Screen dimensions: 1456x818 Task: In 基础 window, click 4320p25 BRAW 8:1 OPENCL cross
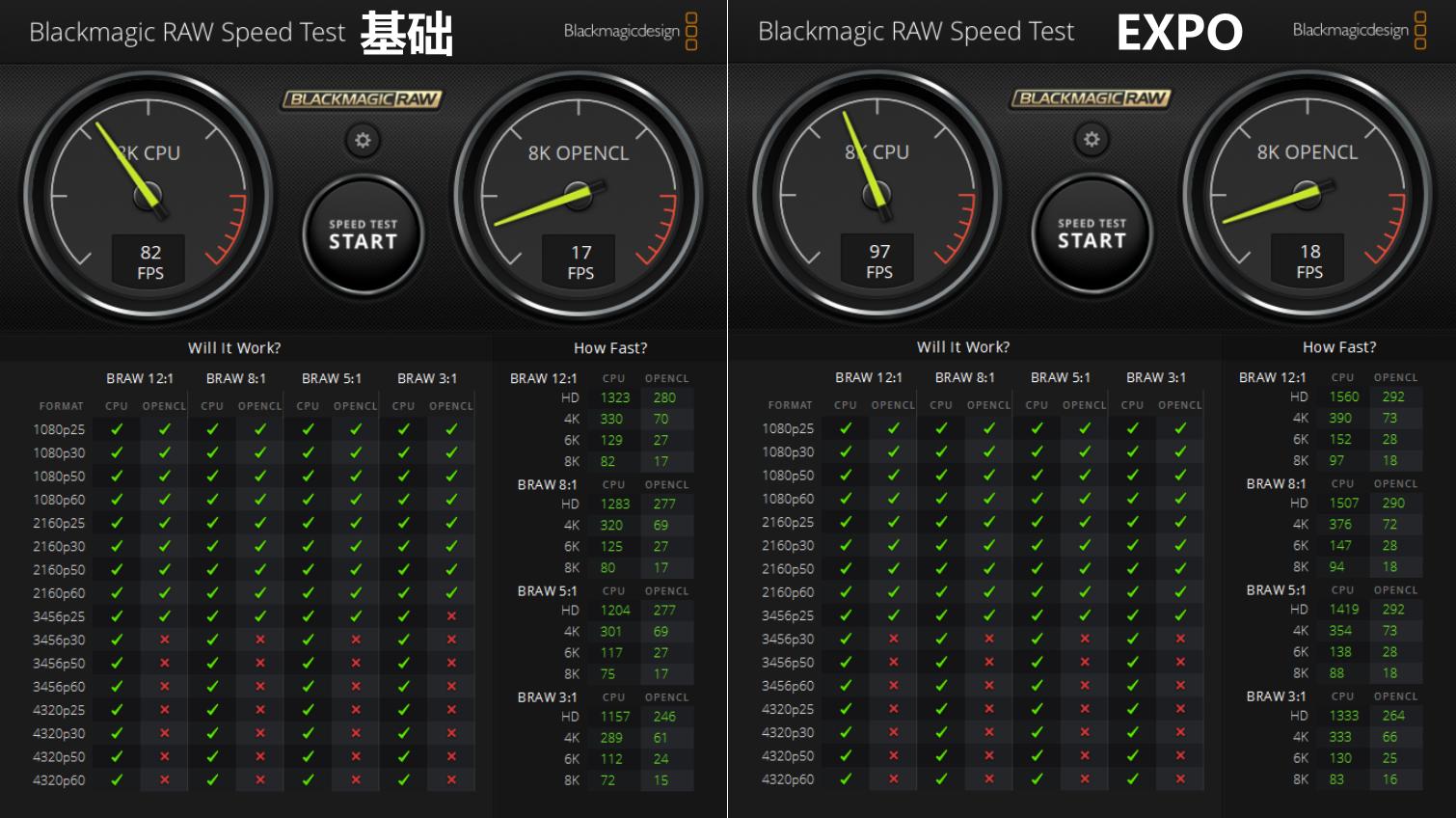point(260,710)
